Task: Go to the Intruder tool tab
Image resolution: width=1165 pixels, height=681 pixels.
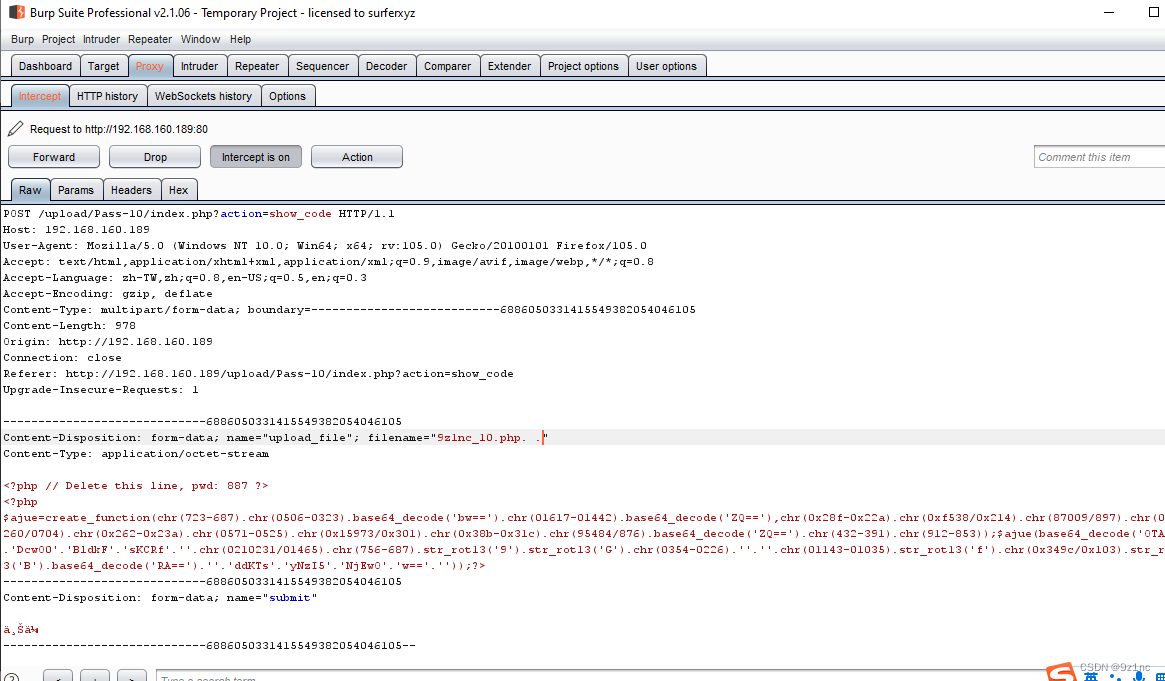Action: coord(200,66)
